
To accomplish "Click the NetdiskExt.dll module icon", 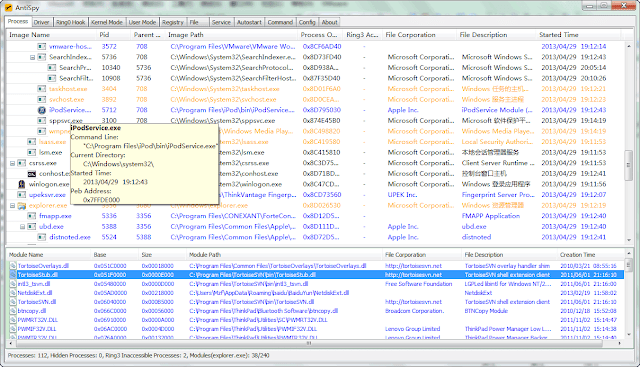I will pos(13,293).
